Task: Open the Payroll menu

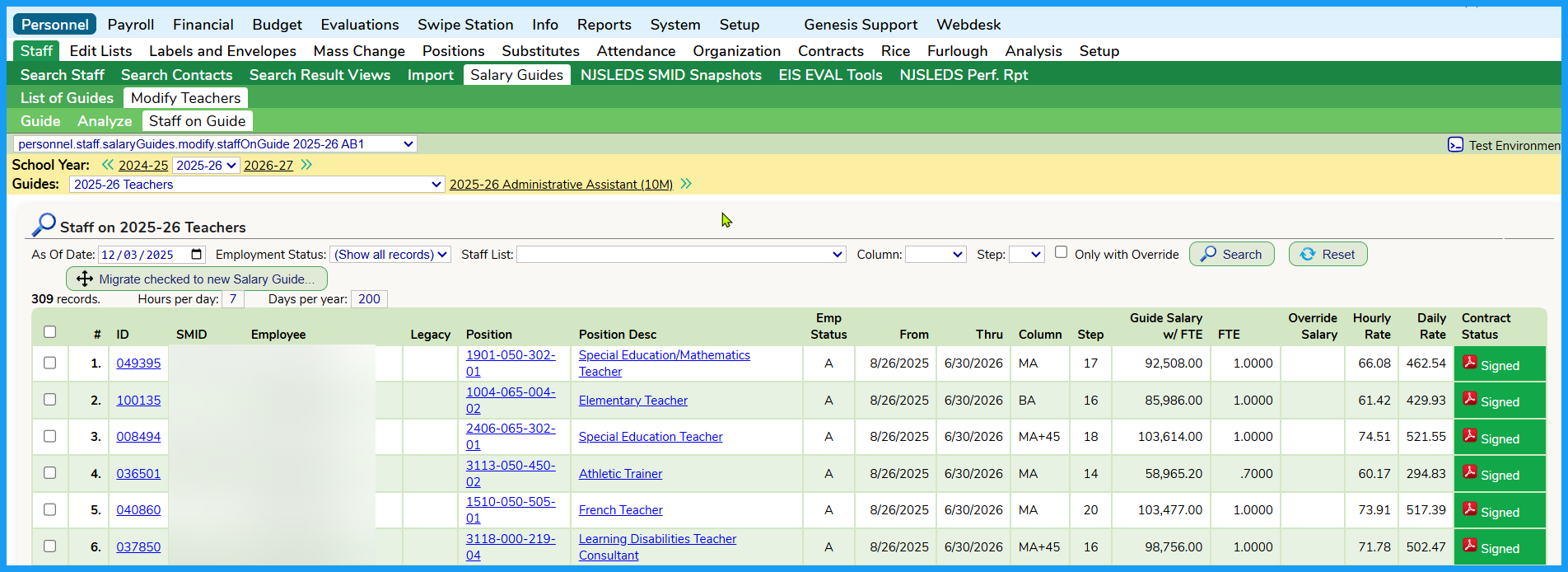Action: [131, 25]
